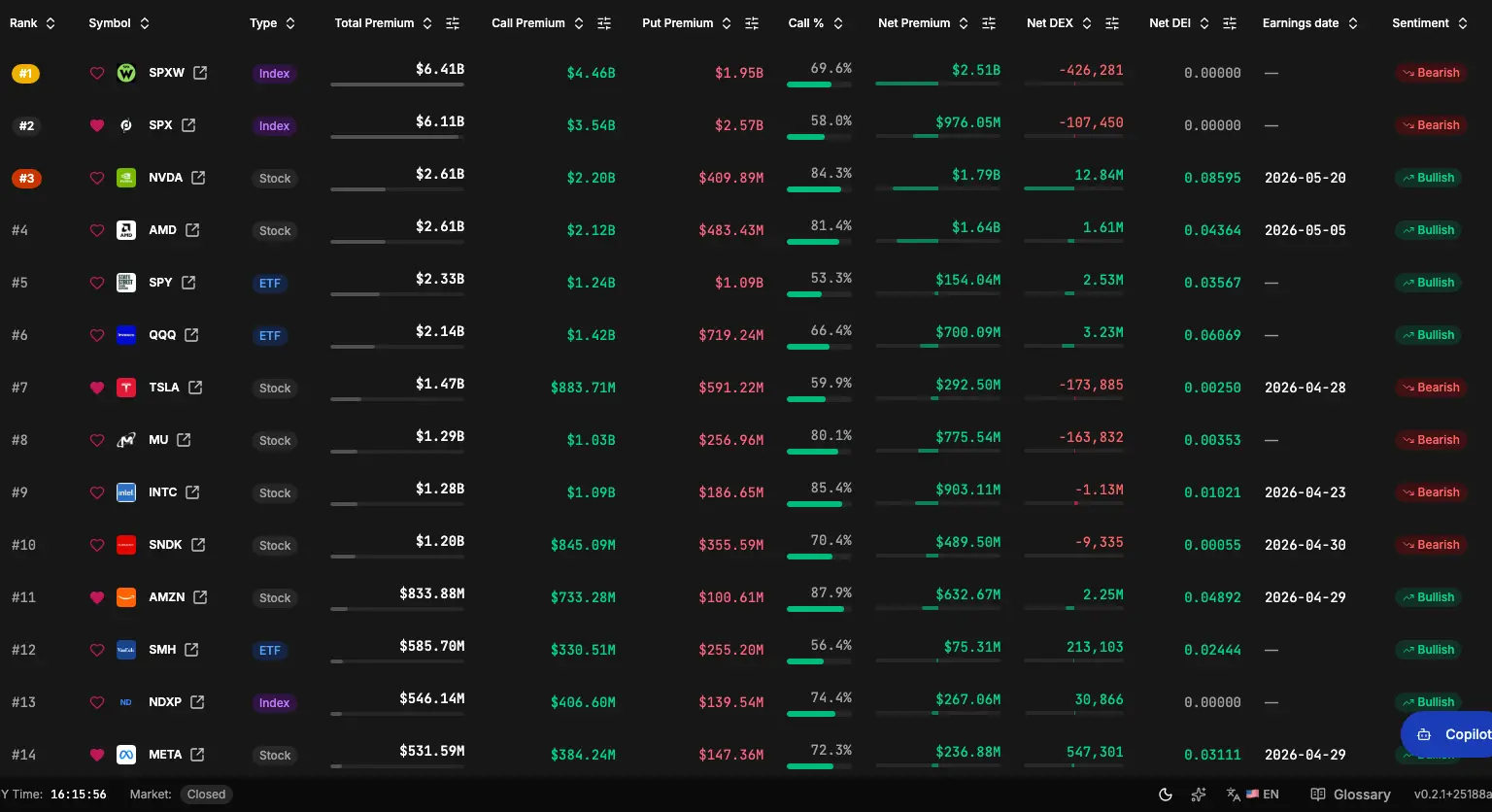Toggle the heart next to AMD
The width and height of the screenshot is (1492, 812).
(97, 230)
